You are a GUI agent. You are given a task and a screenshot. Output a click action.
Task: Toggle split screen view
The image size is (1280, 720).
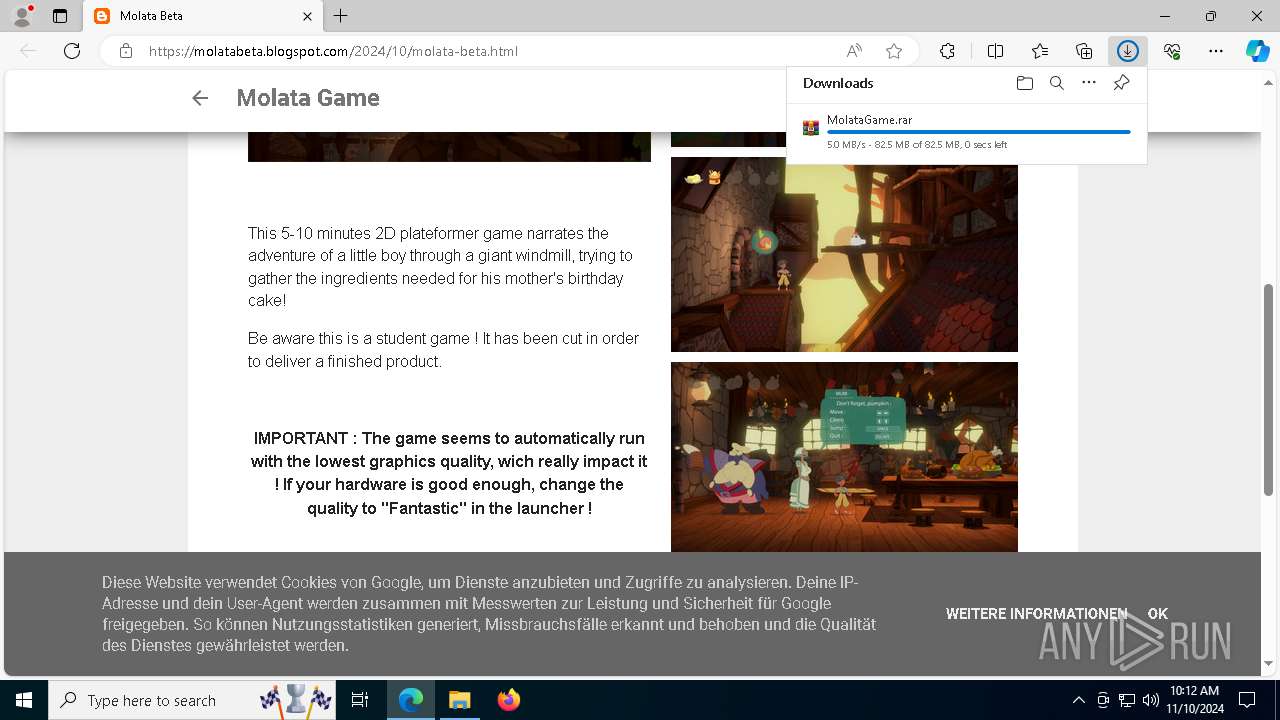(x=995, y=51)
